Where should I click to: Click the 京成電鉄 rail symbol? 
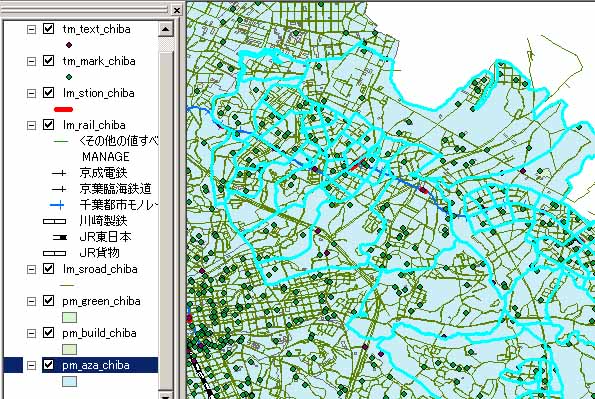pyautogui.click(x=59, y=173)
